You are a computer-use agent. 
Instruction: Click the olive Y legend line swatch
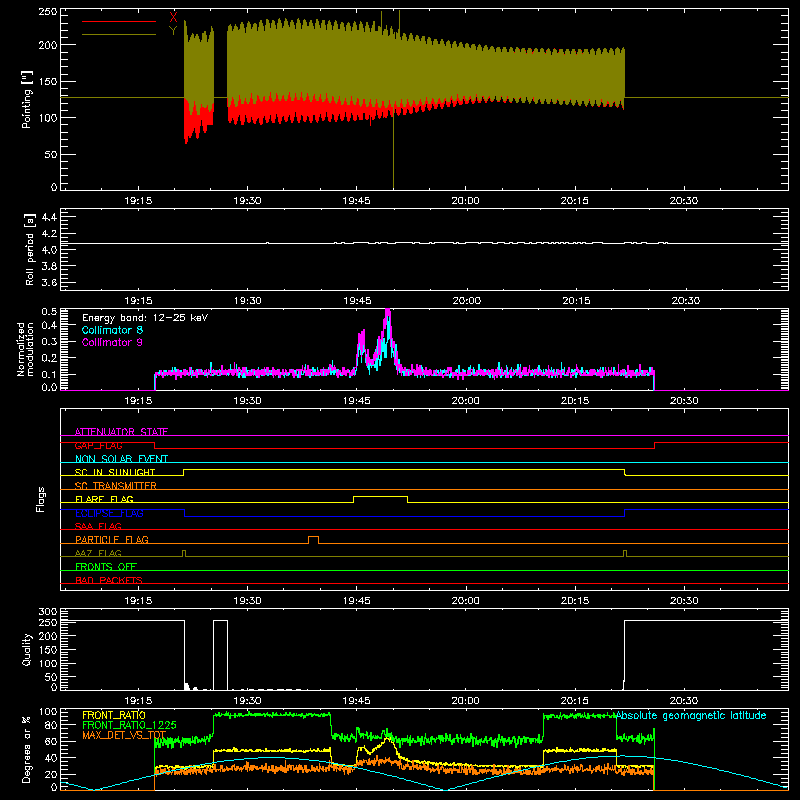(119, 35)
